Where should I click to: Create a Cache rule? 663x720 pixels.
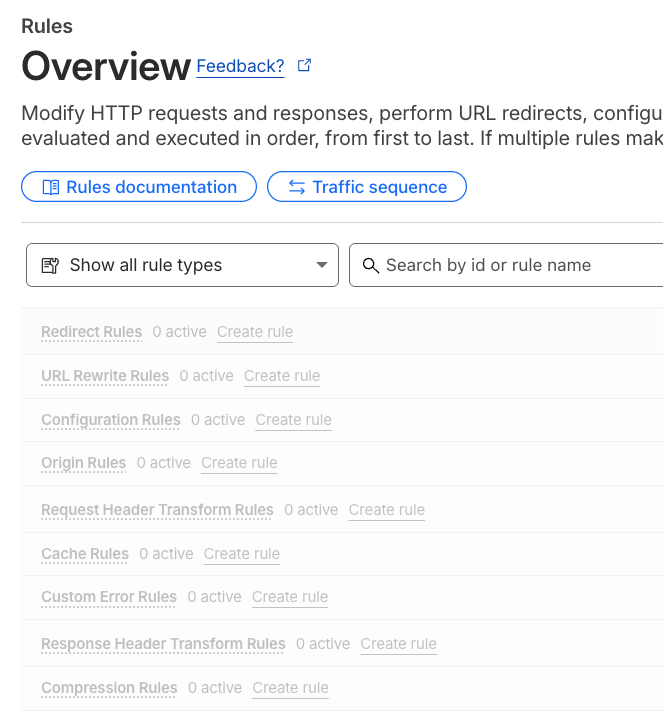242,554
